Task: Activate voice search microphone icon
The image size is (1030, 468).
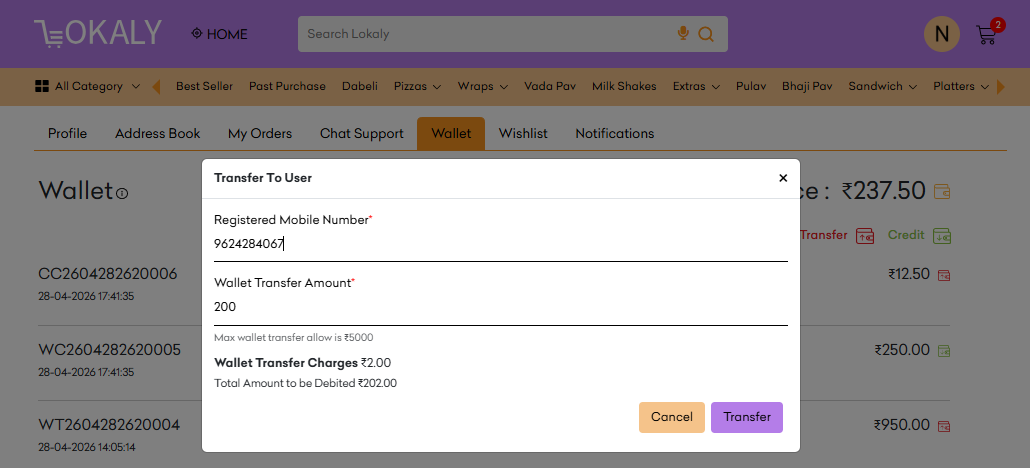Action: 683,34
